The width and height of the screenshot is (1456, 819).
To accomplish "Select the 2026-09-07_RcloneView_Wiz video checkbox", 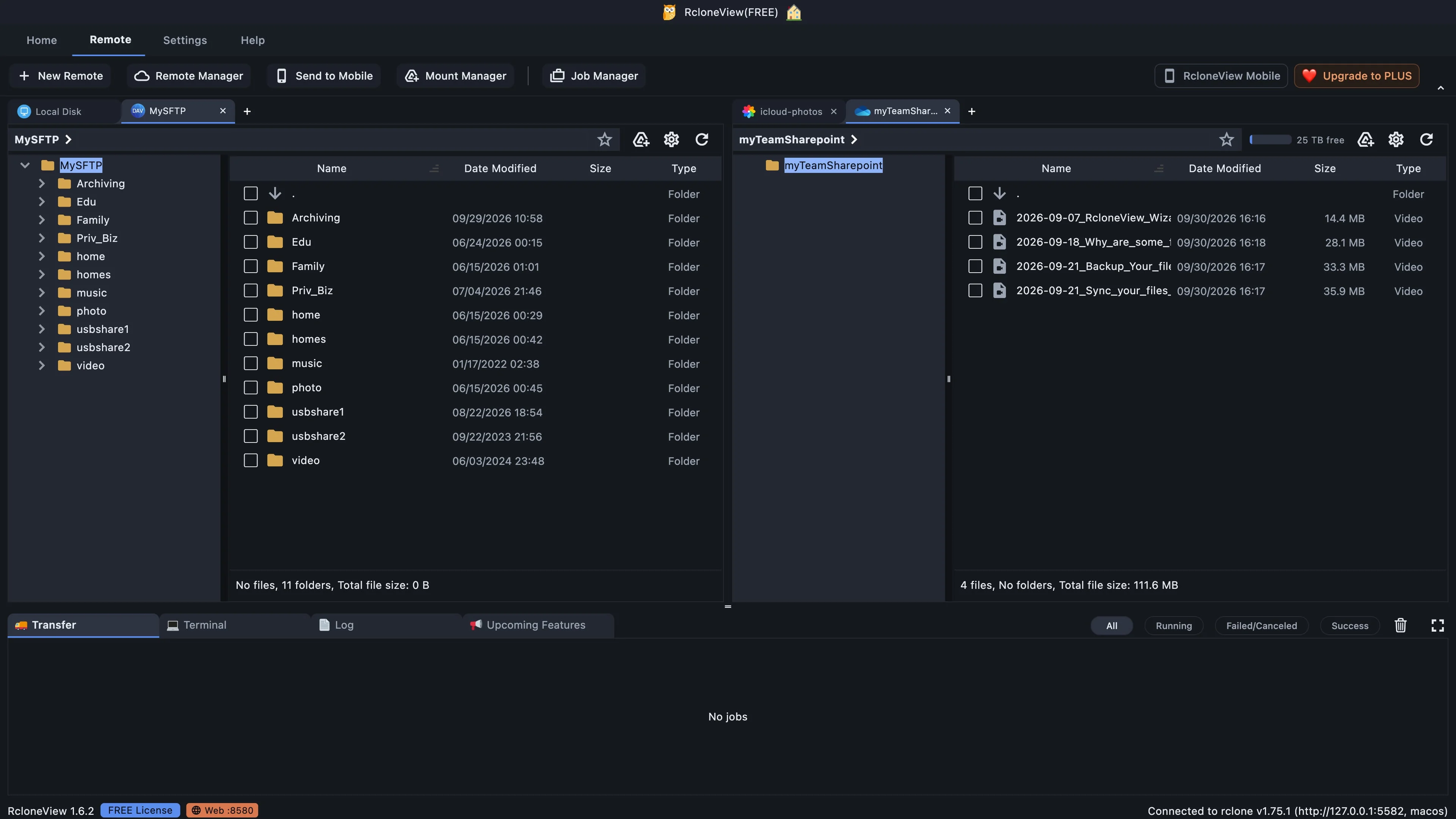I will (975, 218).
